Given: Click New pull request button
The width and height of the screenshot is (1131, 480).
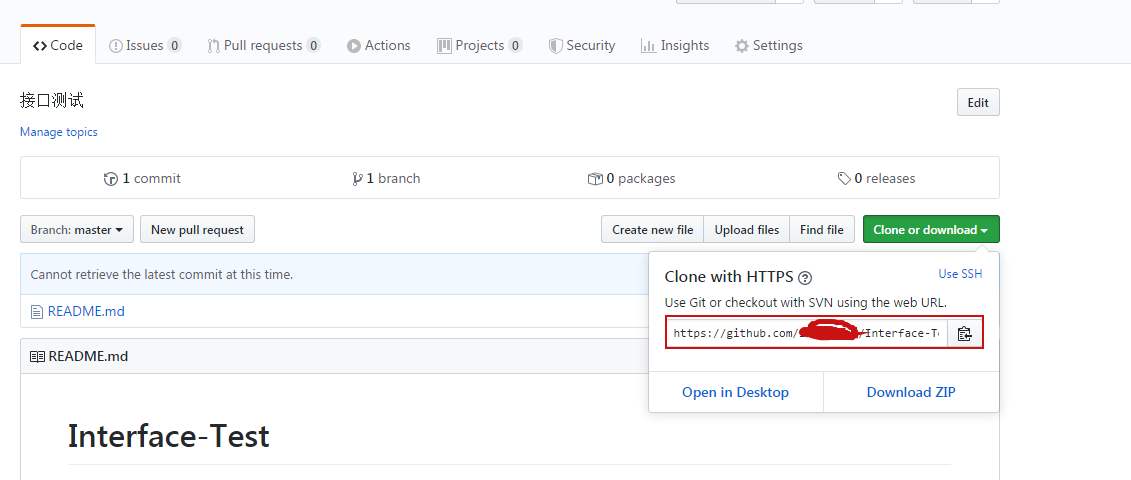Looking at the screenshot, I should [198, 230].
